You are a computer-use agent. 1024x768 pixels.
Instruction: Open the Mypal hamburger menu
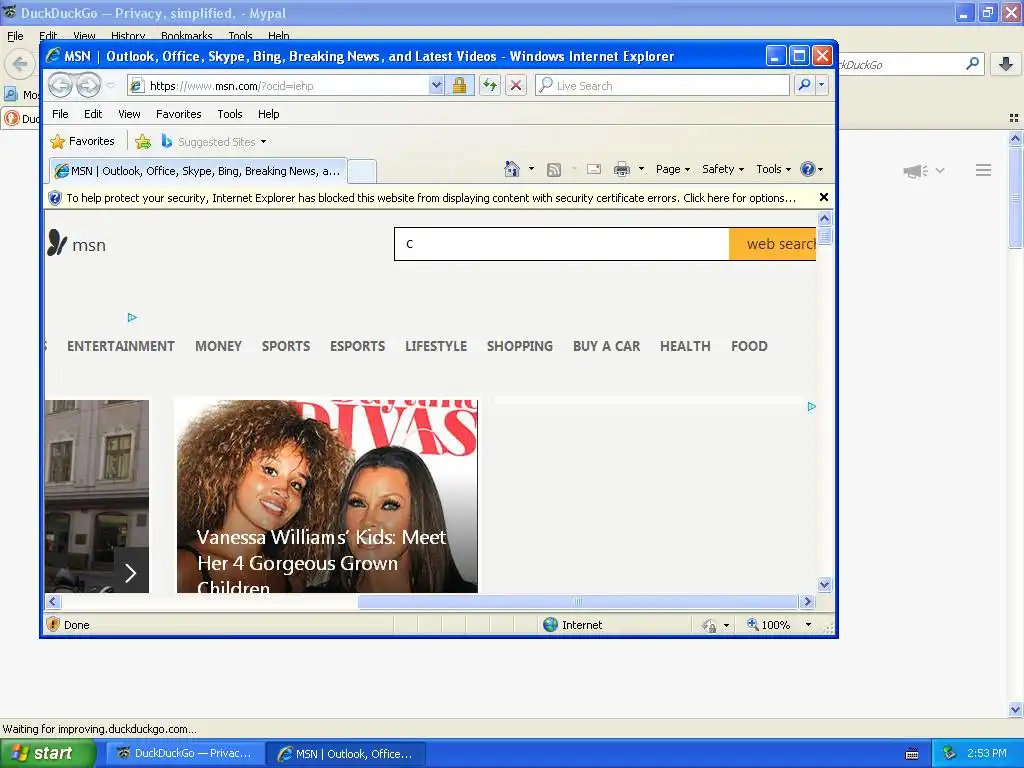pyautogui.click(x=984, y=170)
